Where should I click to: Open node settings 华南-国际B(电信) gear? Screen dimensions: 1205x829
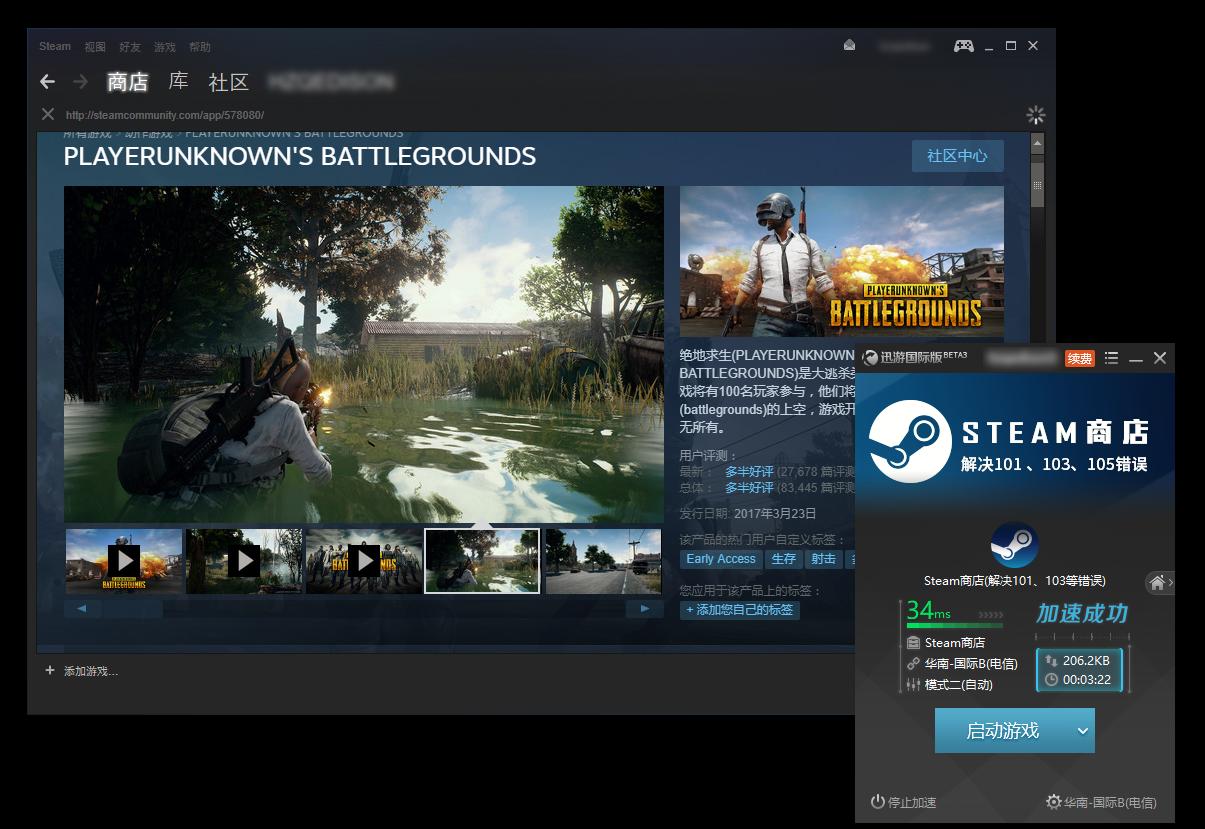click(x=1101, y=802)
